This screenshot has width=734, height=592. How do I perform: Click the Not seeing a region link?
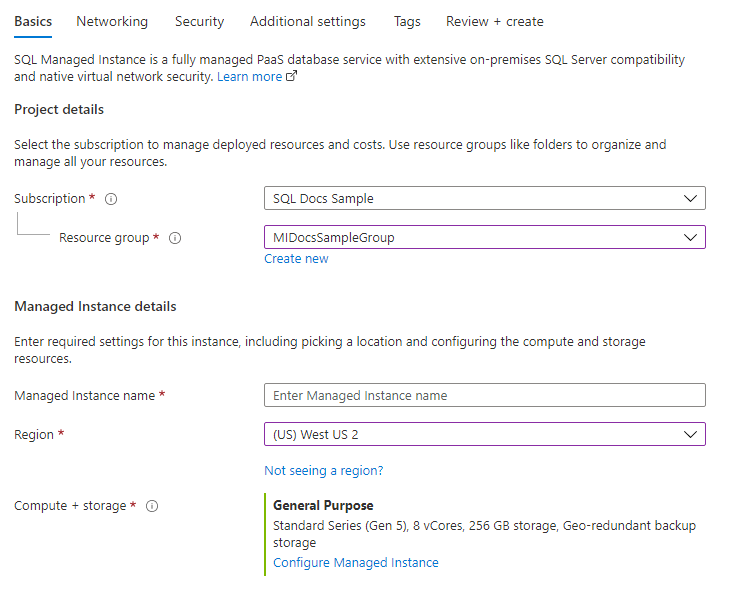click(323, 470)
